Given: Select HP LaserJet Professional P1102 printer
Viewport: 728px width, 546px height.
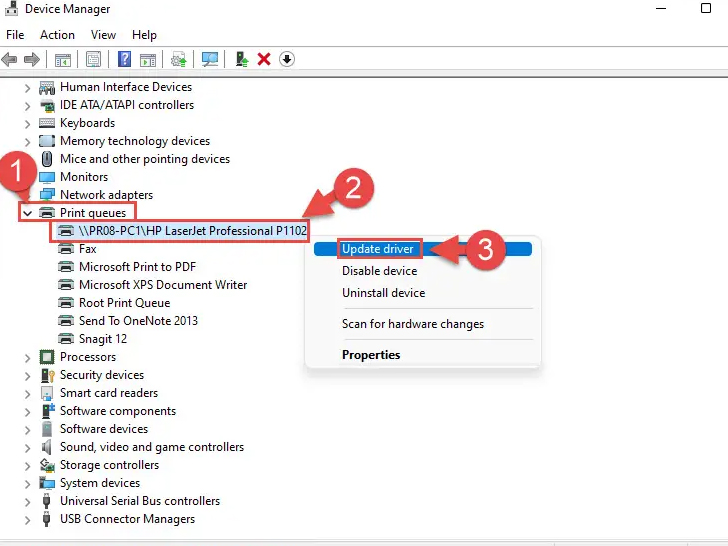Looking at the screenshot, I should (193, 231).
